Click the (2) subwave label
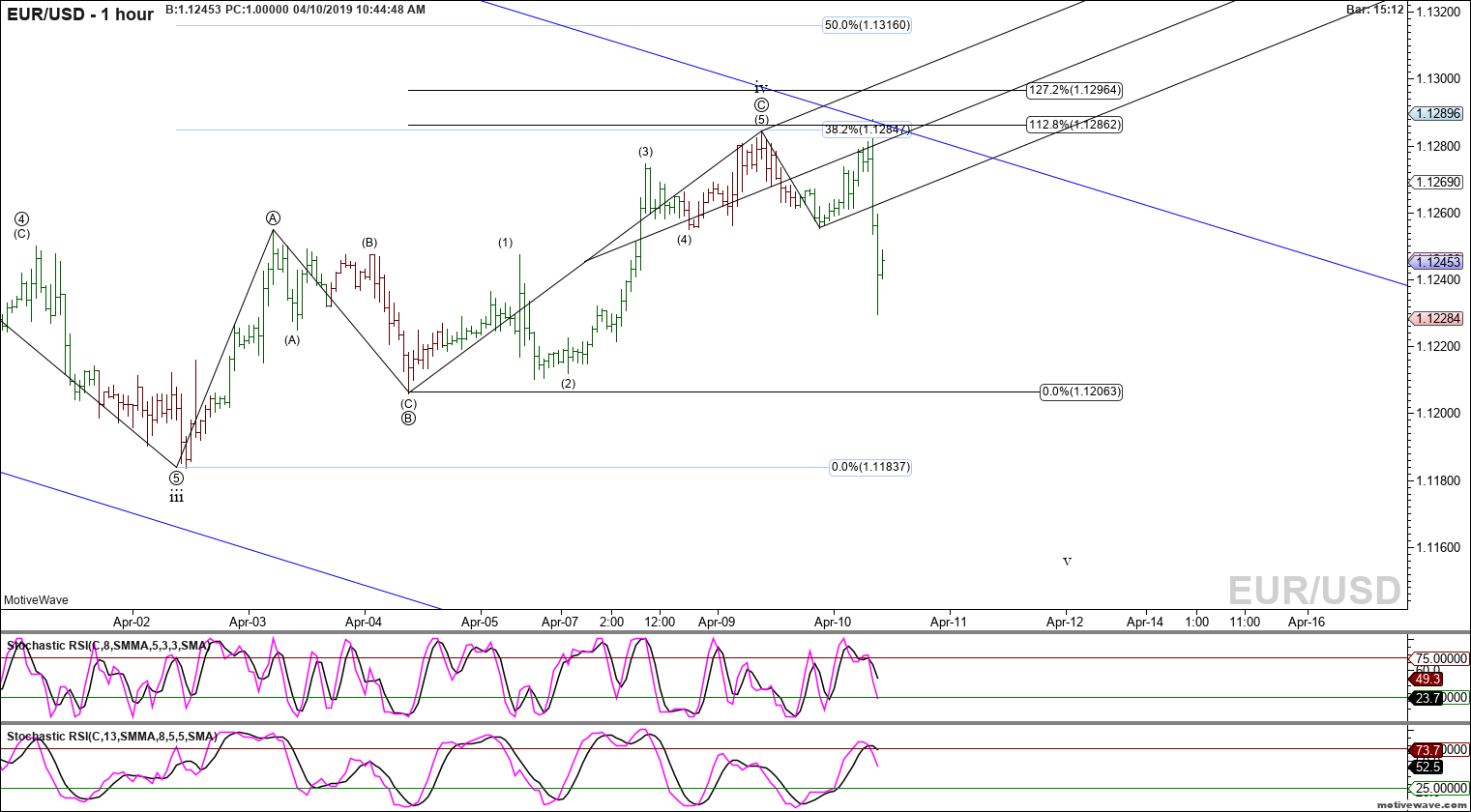Image resolution: width=1471 pixels, height=812 pixels. pyautogui.click(x=568, y=384)
